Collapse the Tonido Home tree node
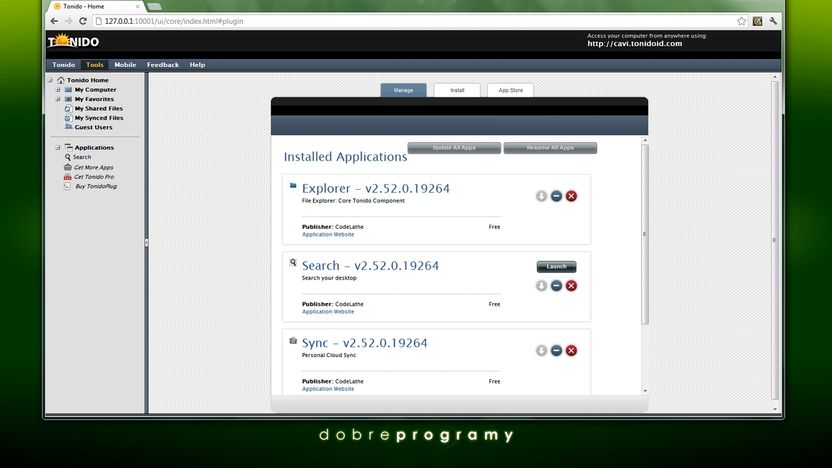Screen dimensions: 832x468 pyautogui.click(x=50, y=80)
